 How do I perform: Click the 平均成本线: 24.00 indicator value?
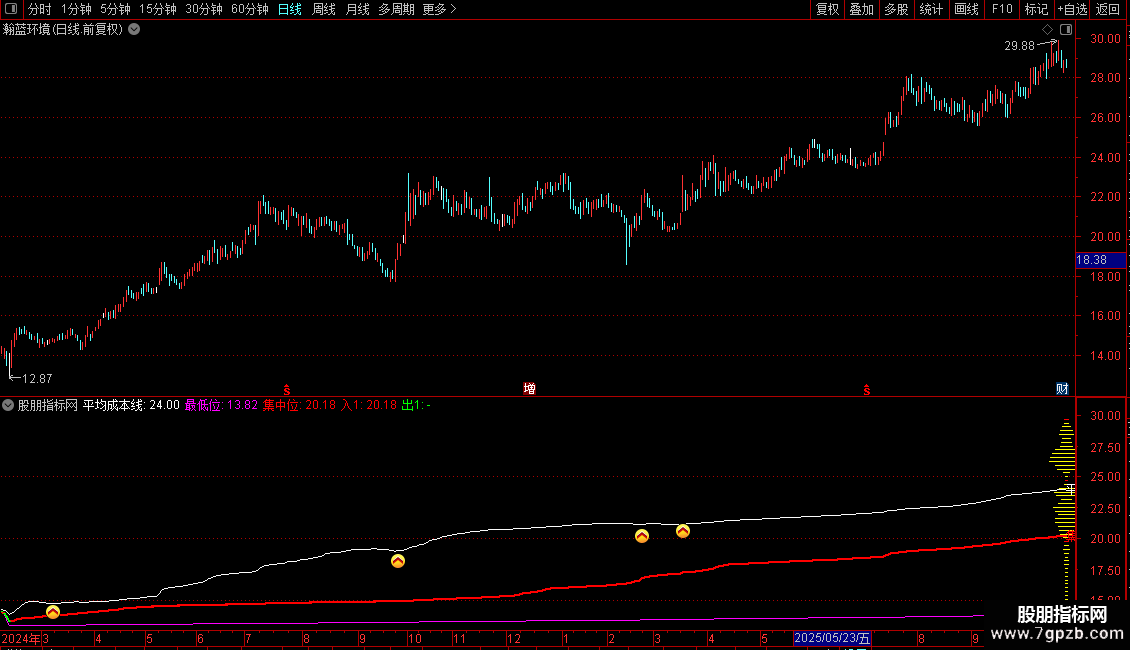[131, 406]
